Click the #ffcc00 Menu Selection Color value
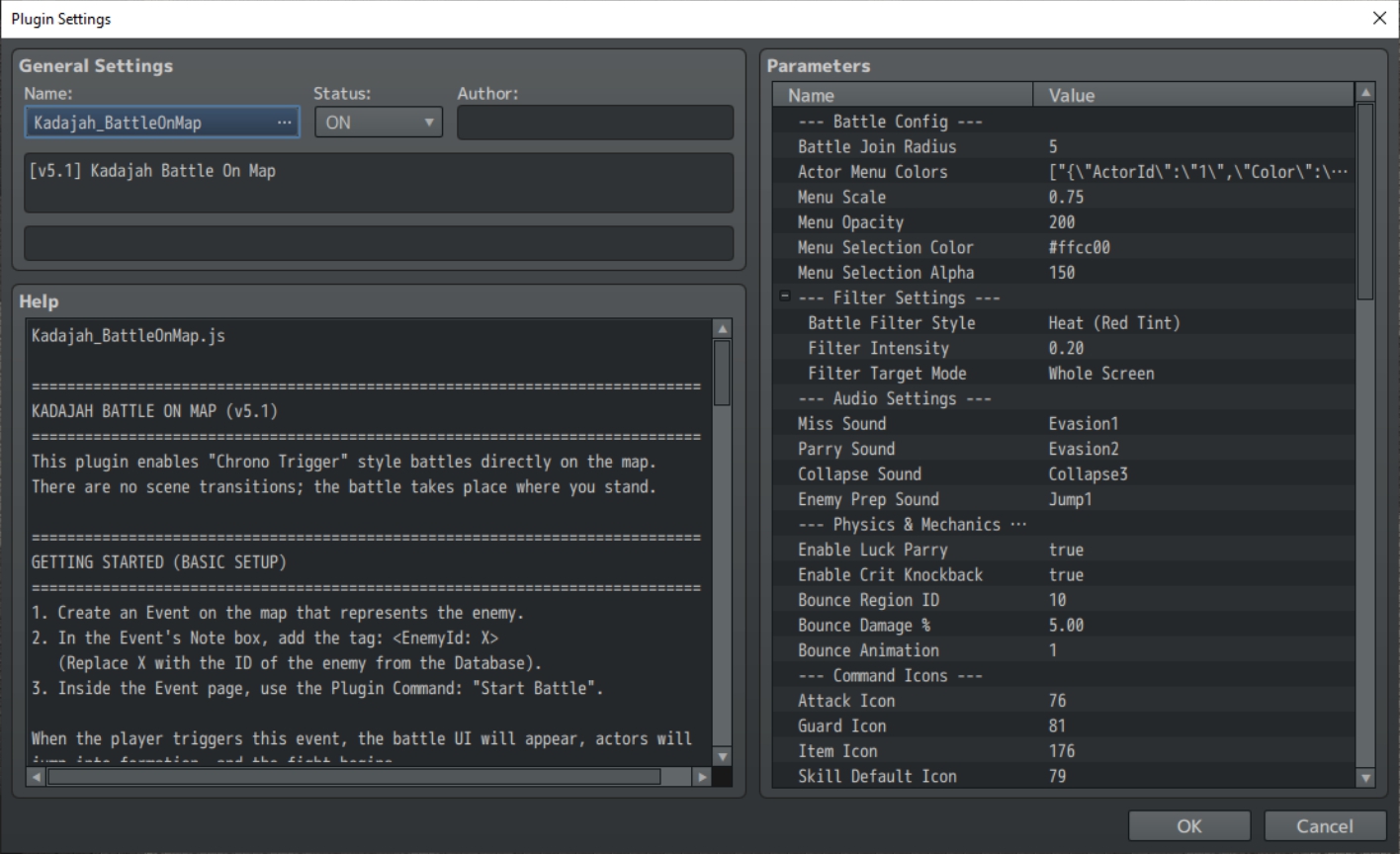The width and height of the screenshot is (1400, 854). point(1079,247)
